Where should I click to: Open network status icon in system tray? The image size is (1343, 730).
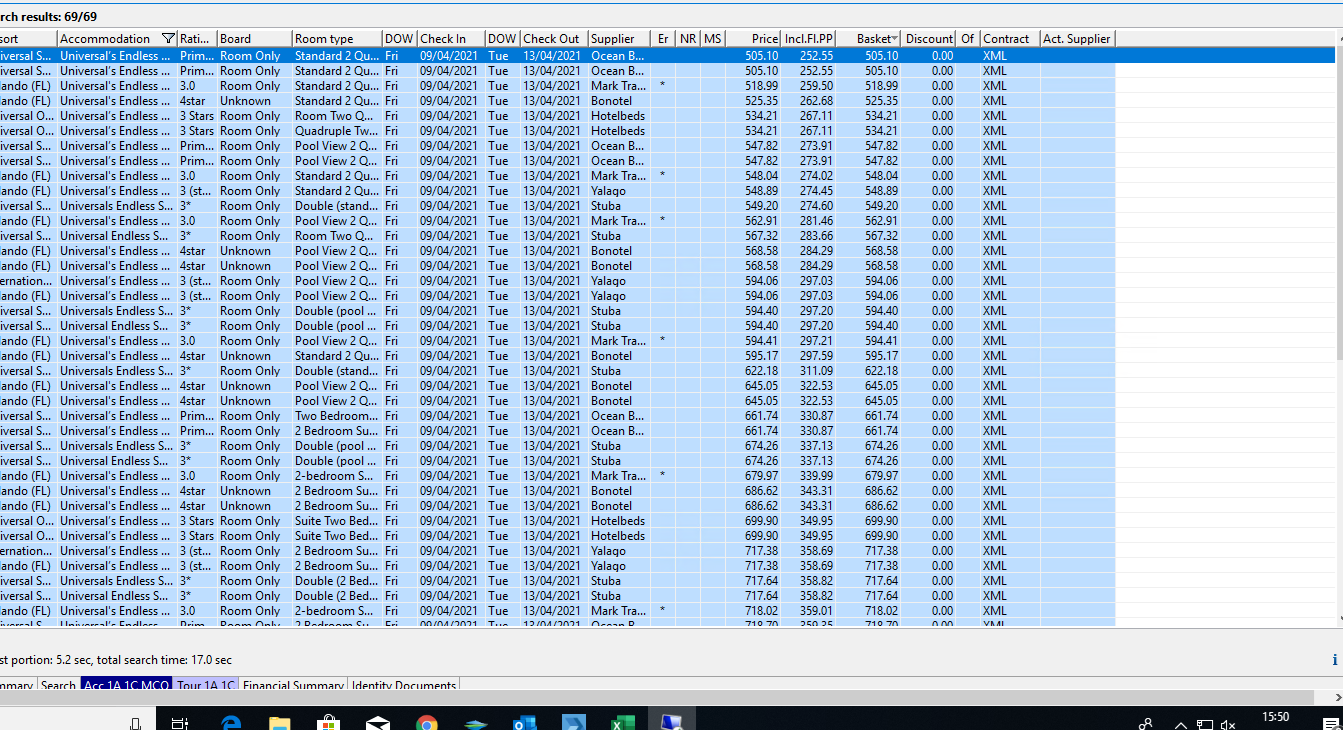(1205, 724)
